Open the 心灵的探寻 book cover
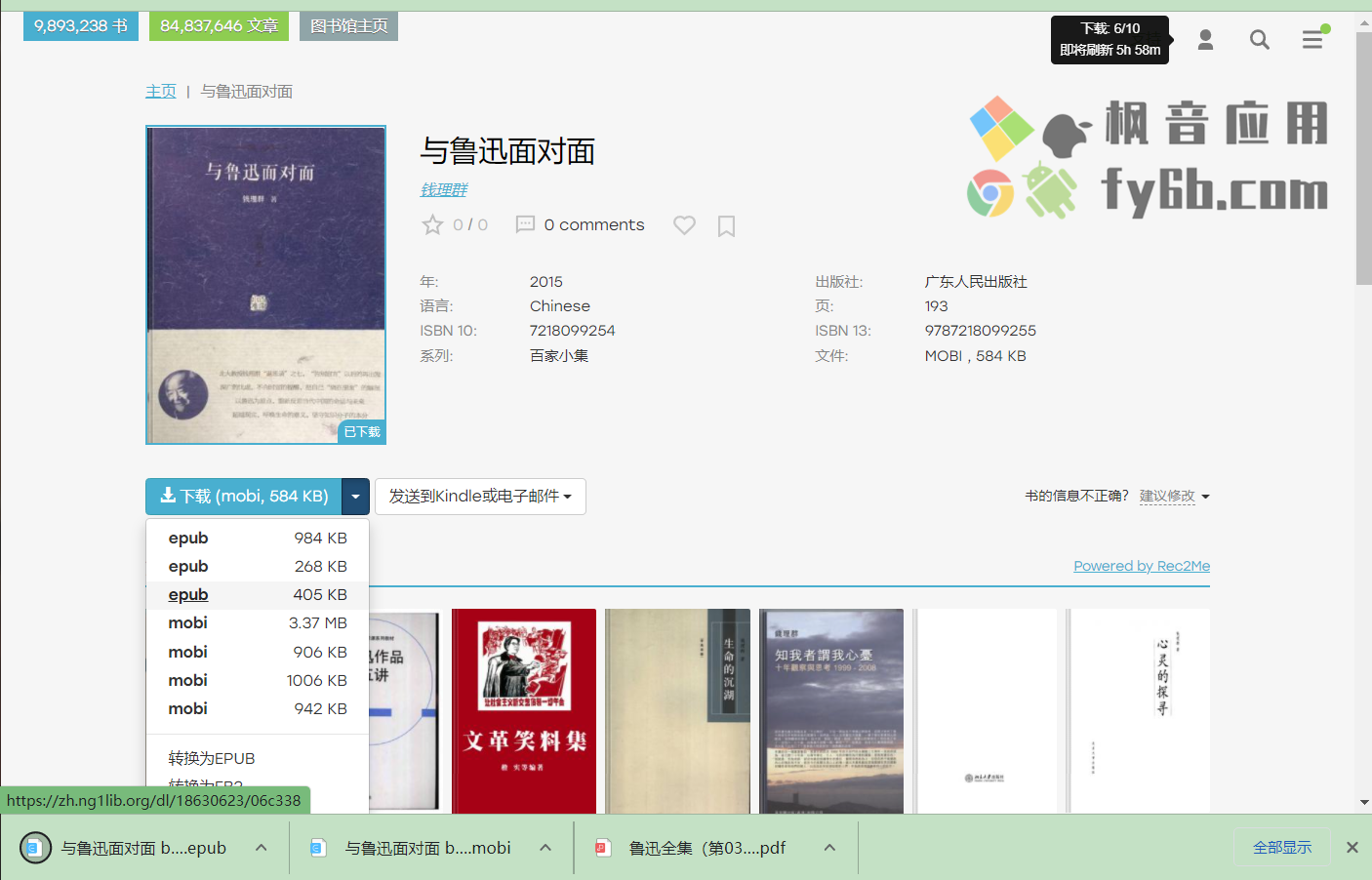Image resolution: width=1372 pixels, height=880 pixels. [x=1138, y=710]
